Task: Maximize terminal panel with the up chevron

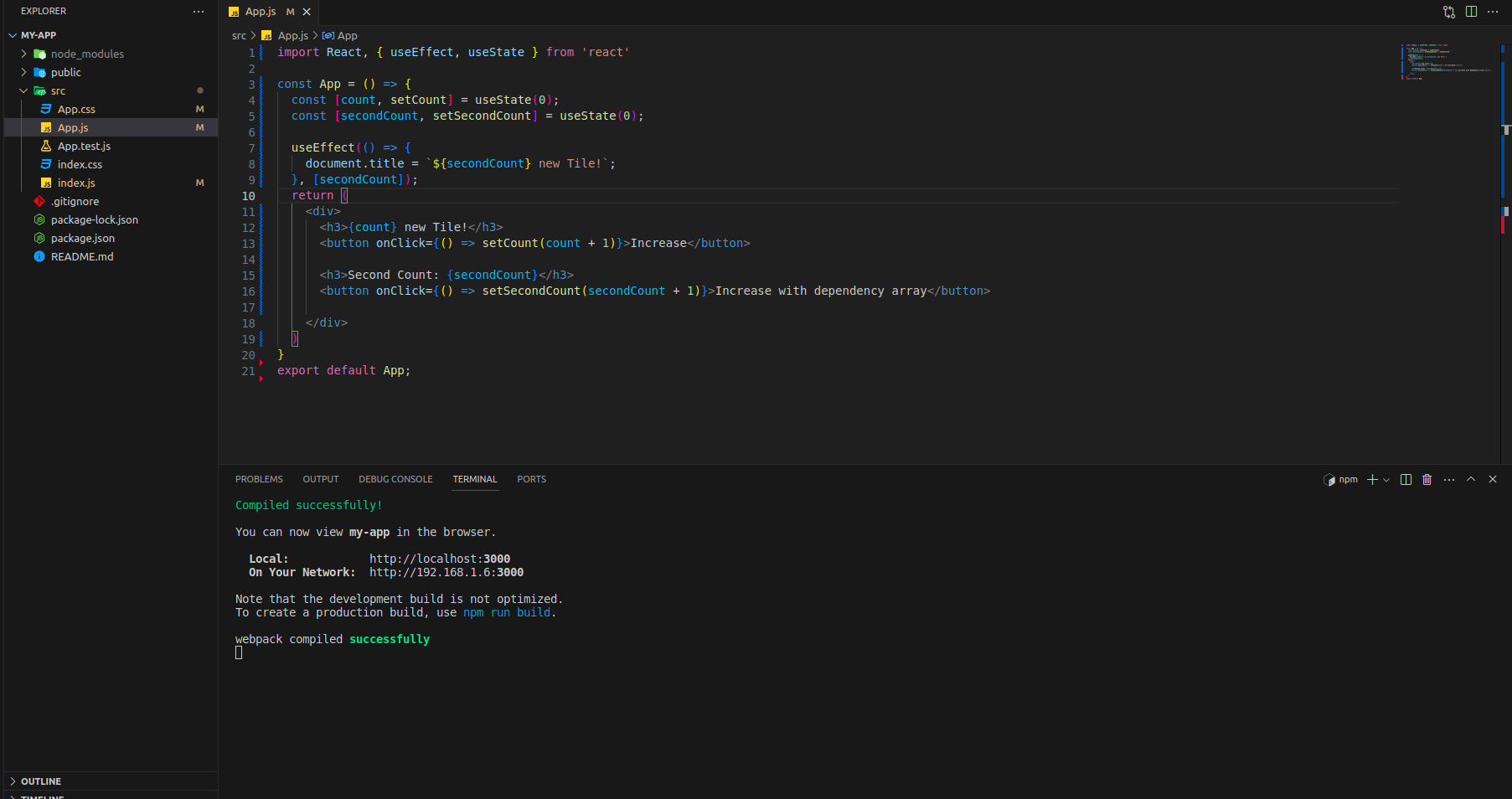Action: click(1471, 480)
